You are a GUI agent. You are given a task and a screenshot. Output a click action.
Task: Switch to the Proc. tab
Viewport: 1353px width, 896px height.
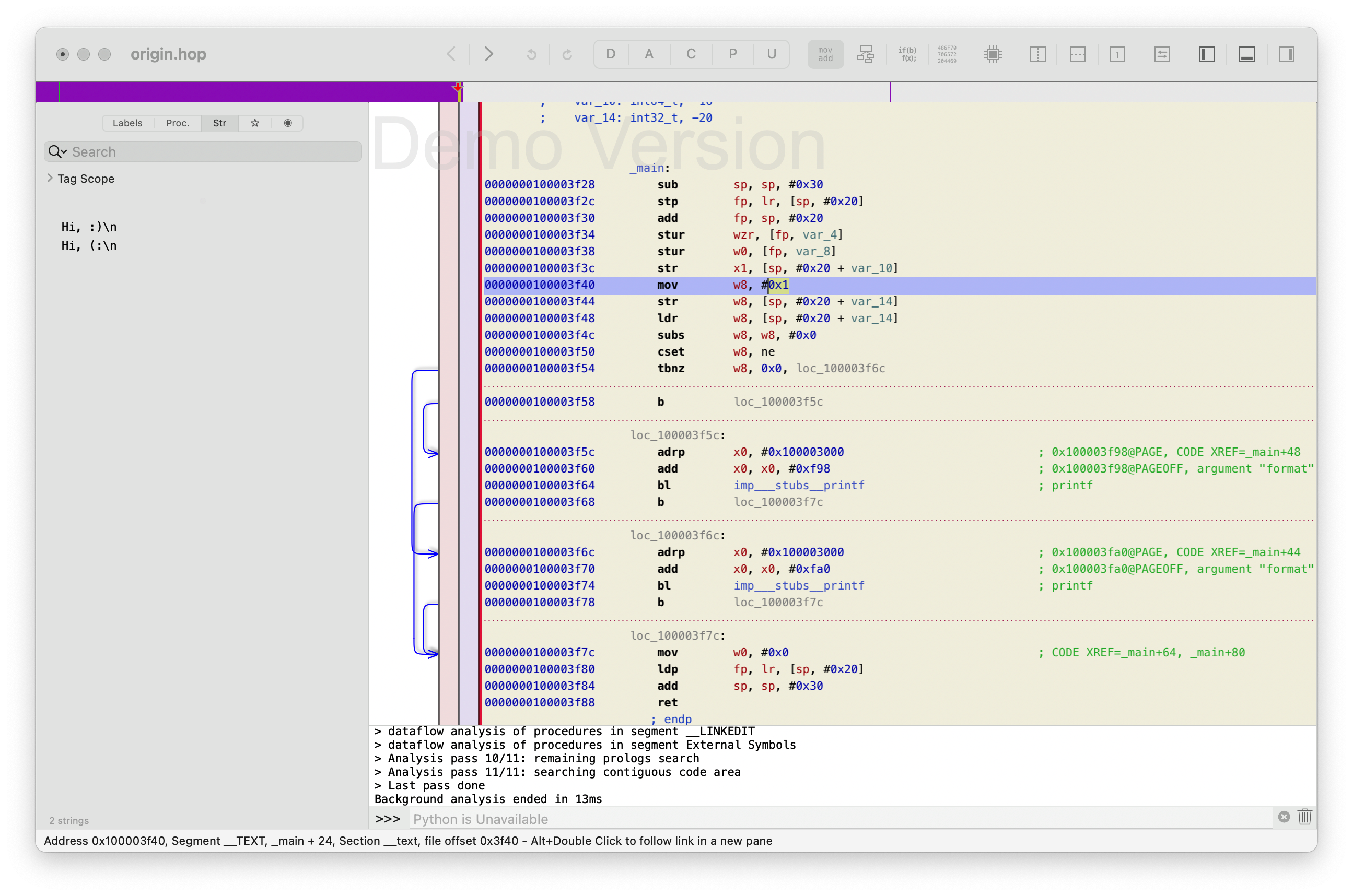point(177,123)
